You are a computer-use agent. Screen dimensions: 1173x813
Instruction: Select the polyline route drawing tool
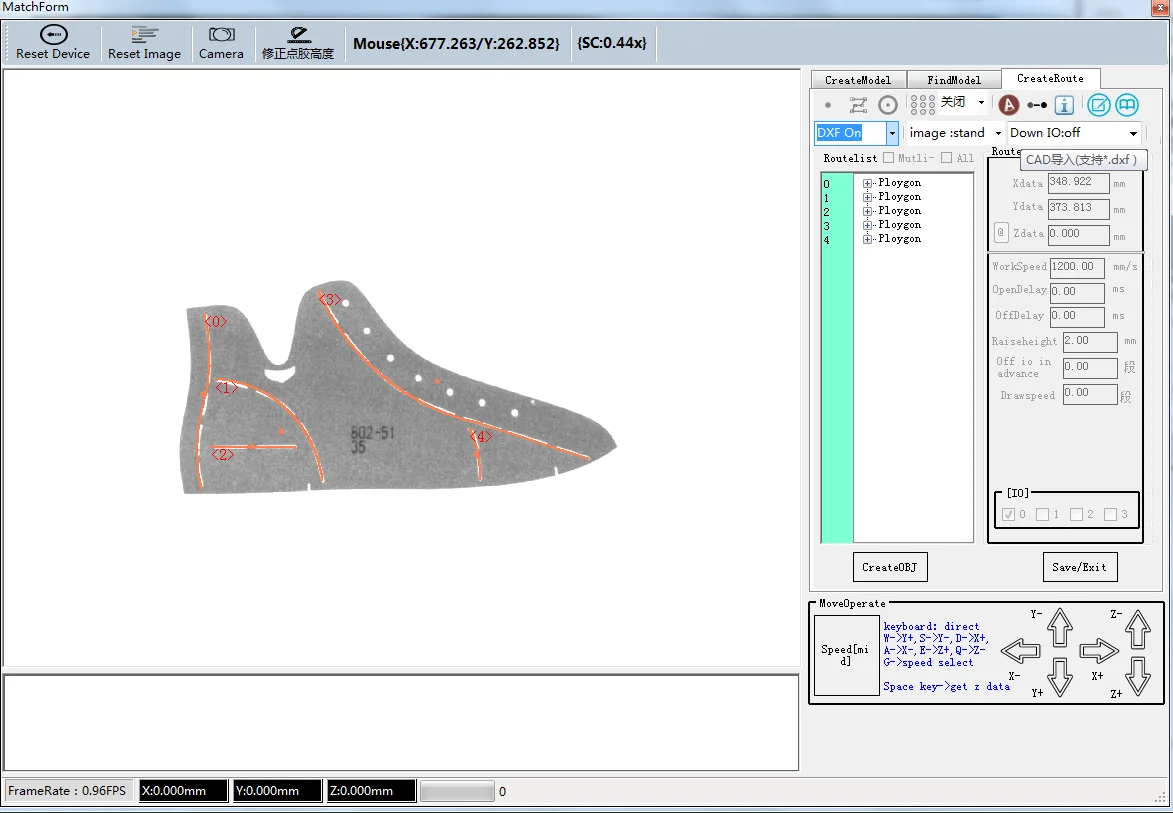858,105
